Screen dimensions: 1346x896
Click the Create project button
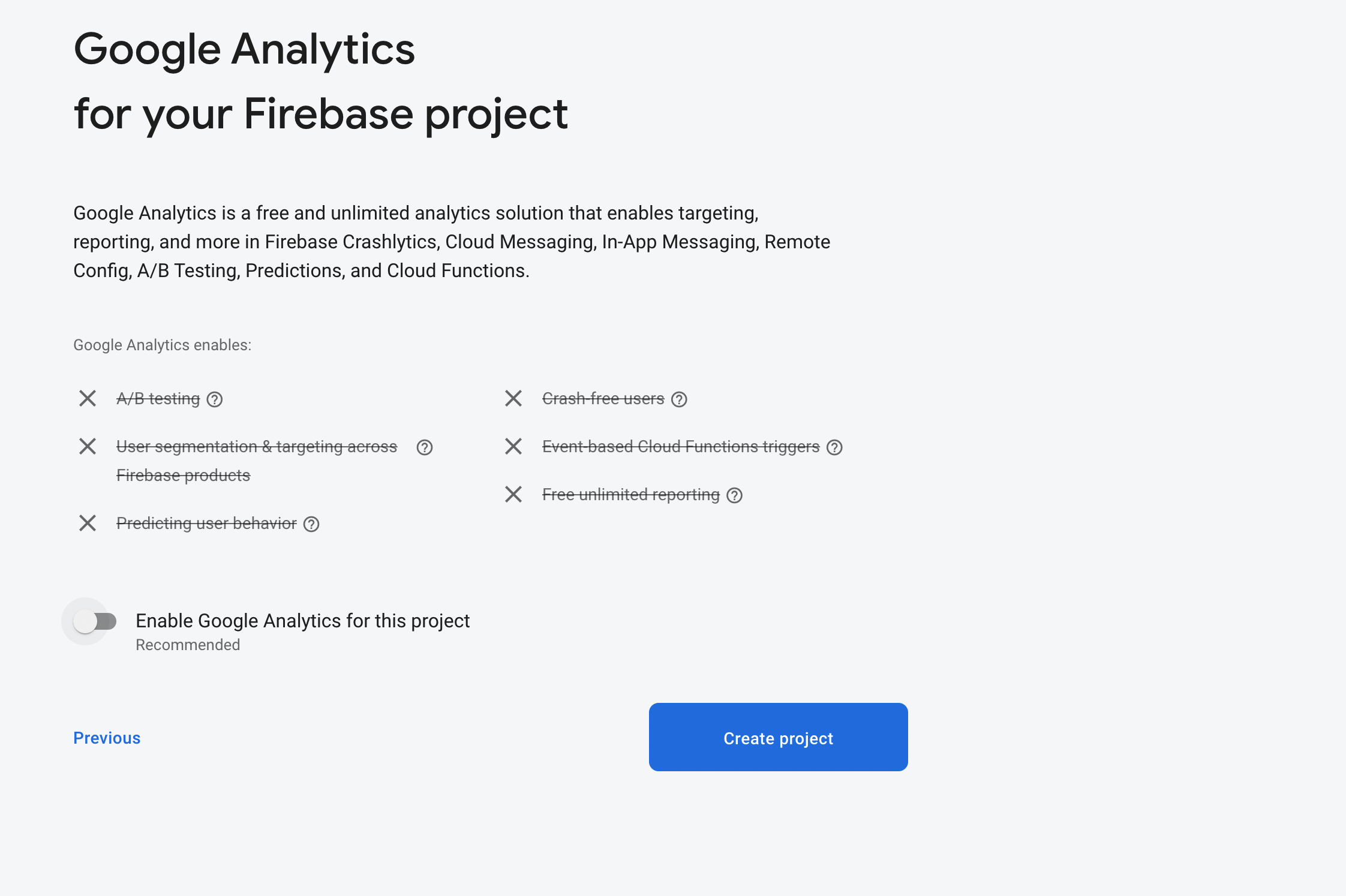point(778,738)
